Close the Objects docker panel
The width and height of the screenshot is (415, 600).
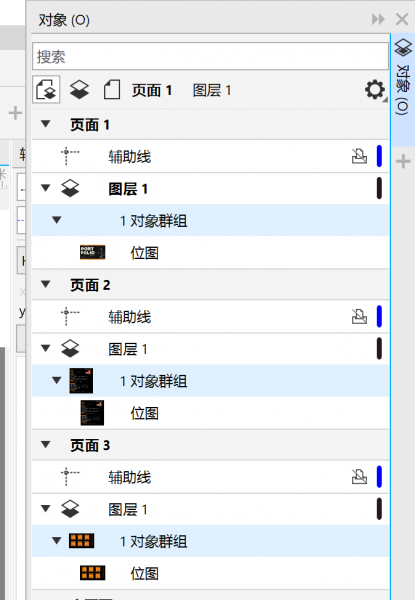[402, 19]
